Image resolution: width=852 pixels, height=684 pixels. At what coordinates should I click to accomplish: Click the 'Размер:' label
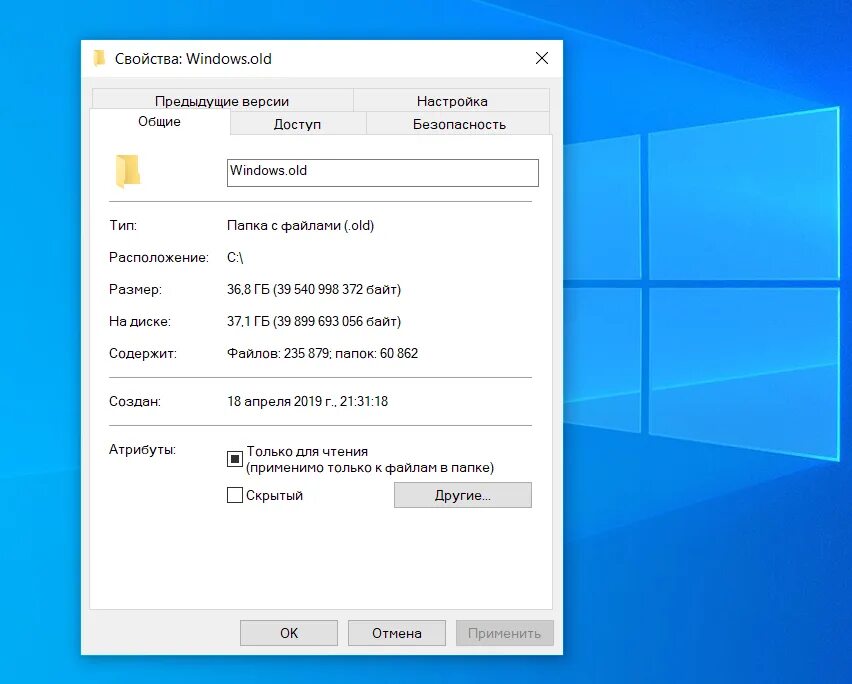tap(135, 290)
